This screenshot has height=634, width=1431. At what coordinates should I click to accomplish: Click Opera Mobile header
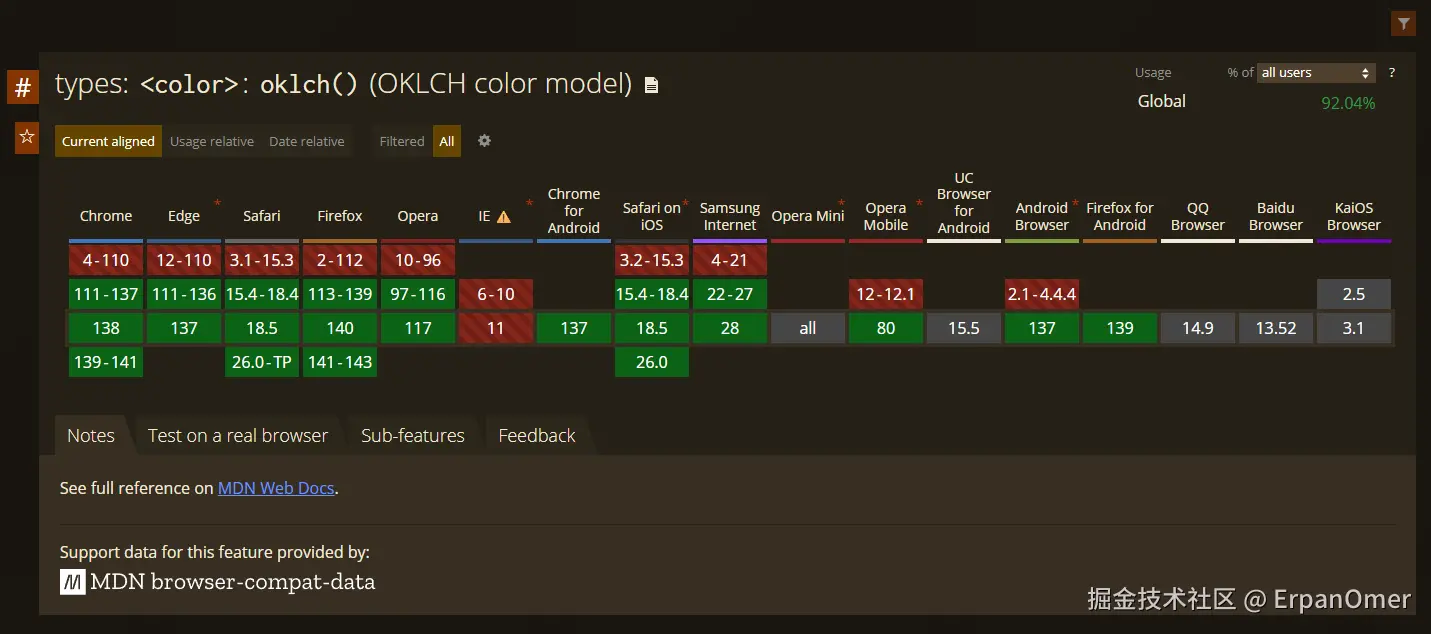[886, 216]
